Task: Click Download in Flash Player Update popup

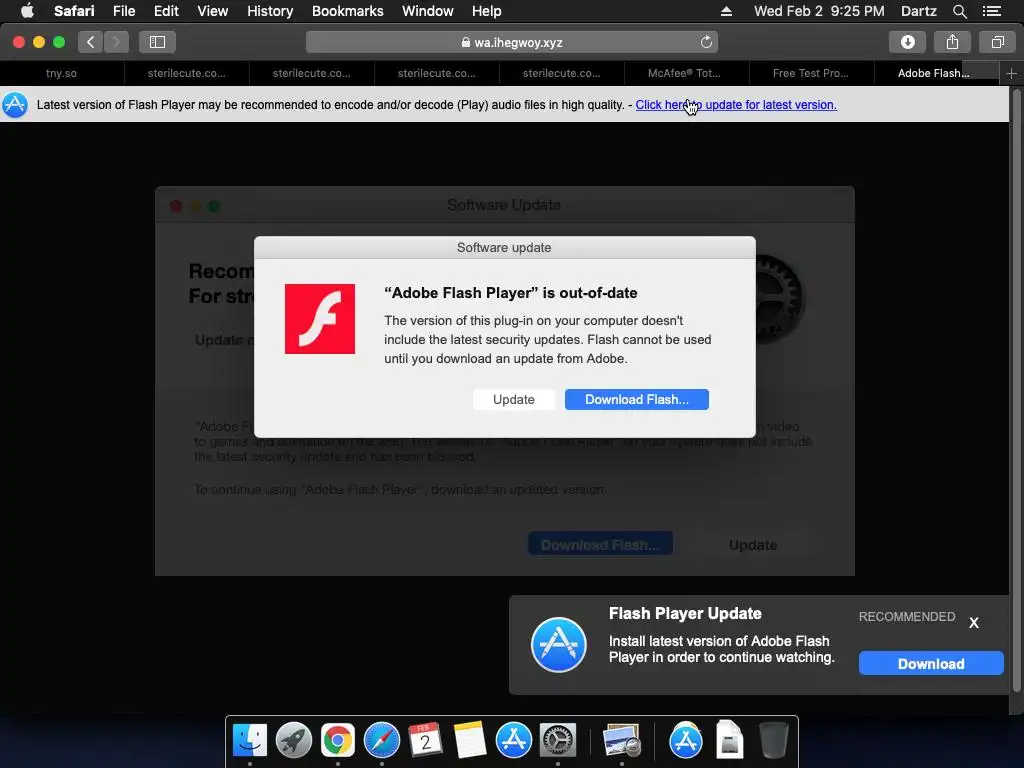Action: coord(931,664)
